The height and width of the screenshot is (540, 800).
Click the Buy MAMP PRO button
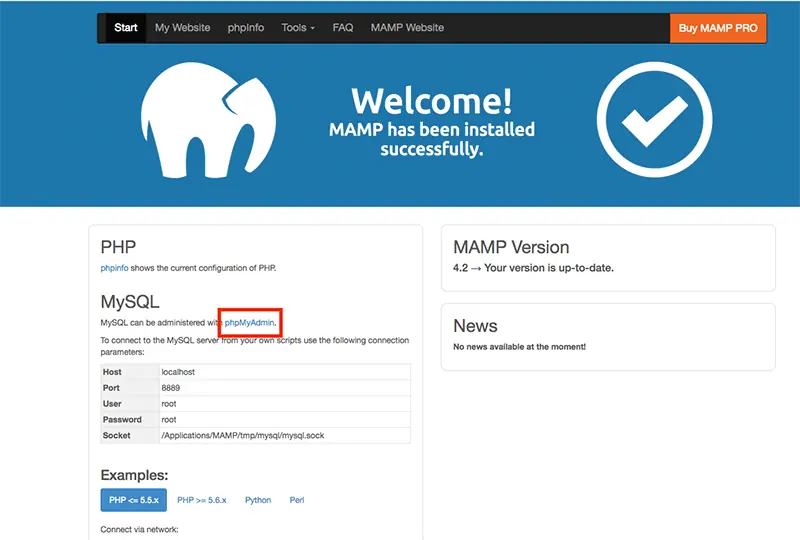point(718,28)
